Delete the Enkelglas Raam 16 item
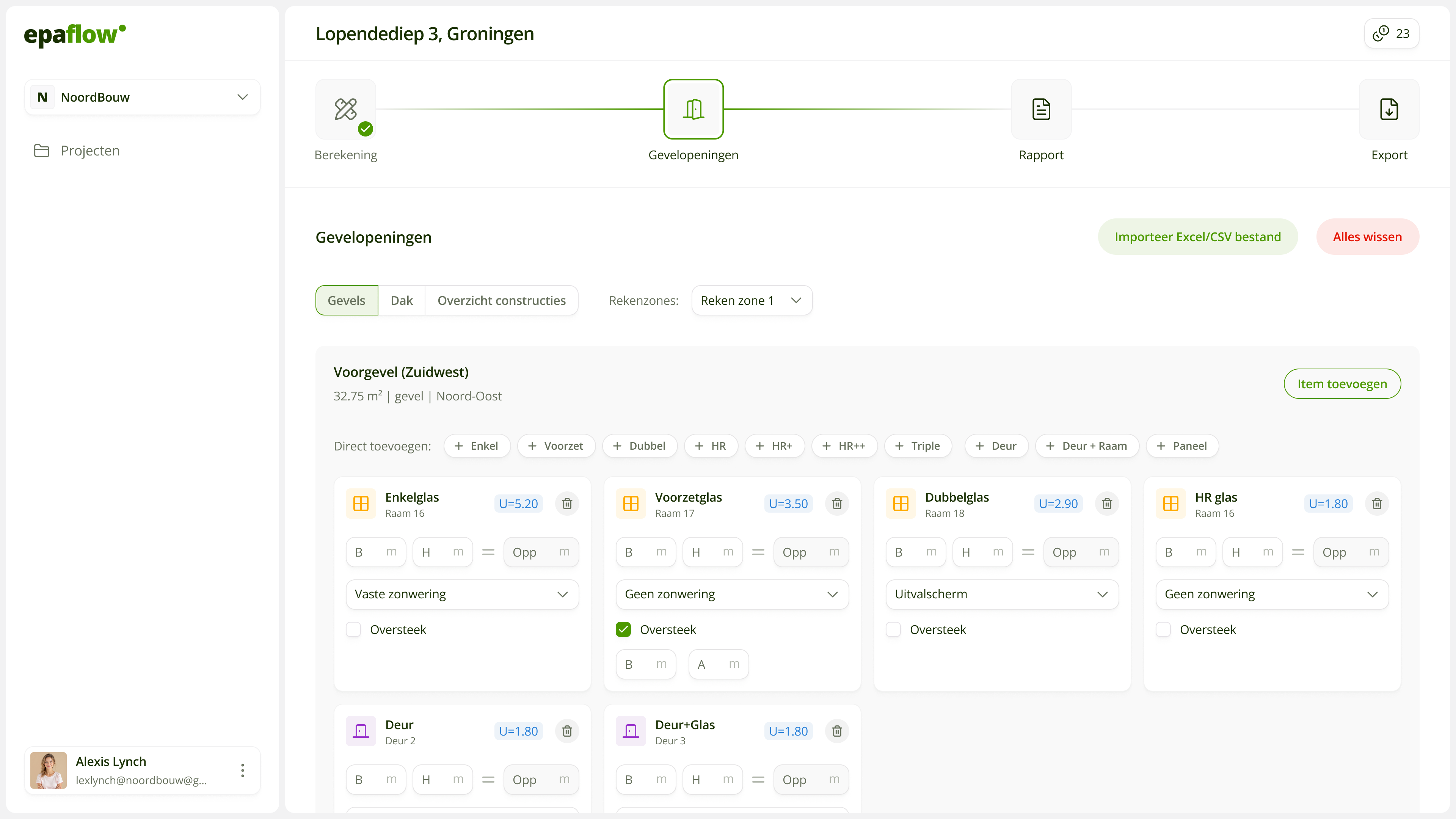 tap(567, 503)
